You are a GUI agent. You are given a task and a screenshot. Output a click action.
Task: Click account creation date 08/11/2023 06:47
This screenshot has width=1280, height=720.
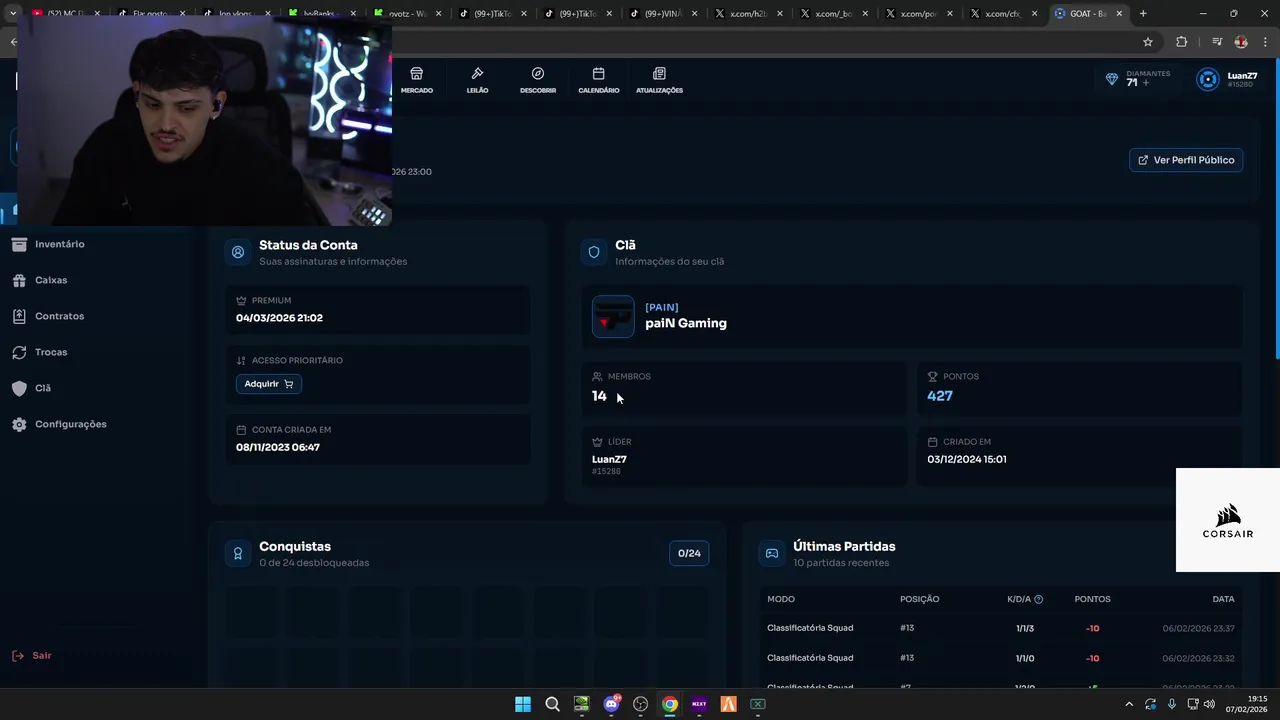click(x=278, y=447)
